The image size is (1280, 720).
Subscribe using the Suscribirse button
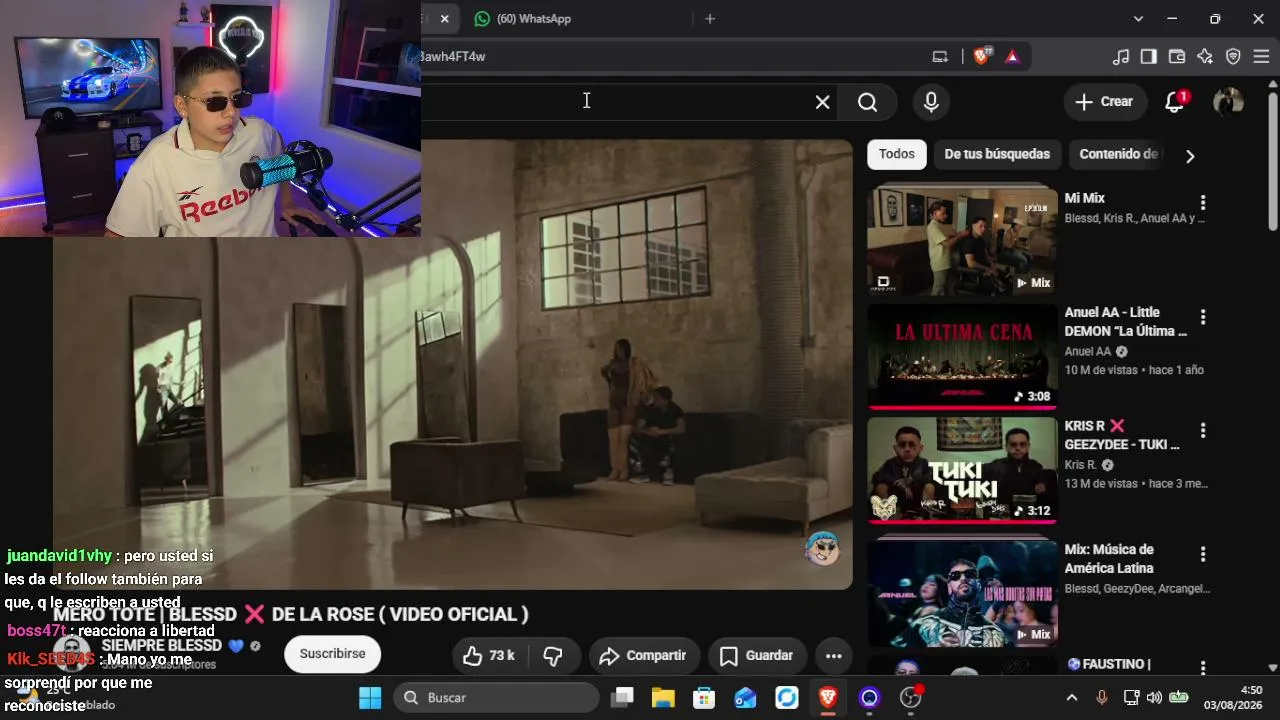click(x=333, y=654)
